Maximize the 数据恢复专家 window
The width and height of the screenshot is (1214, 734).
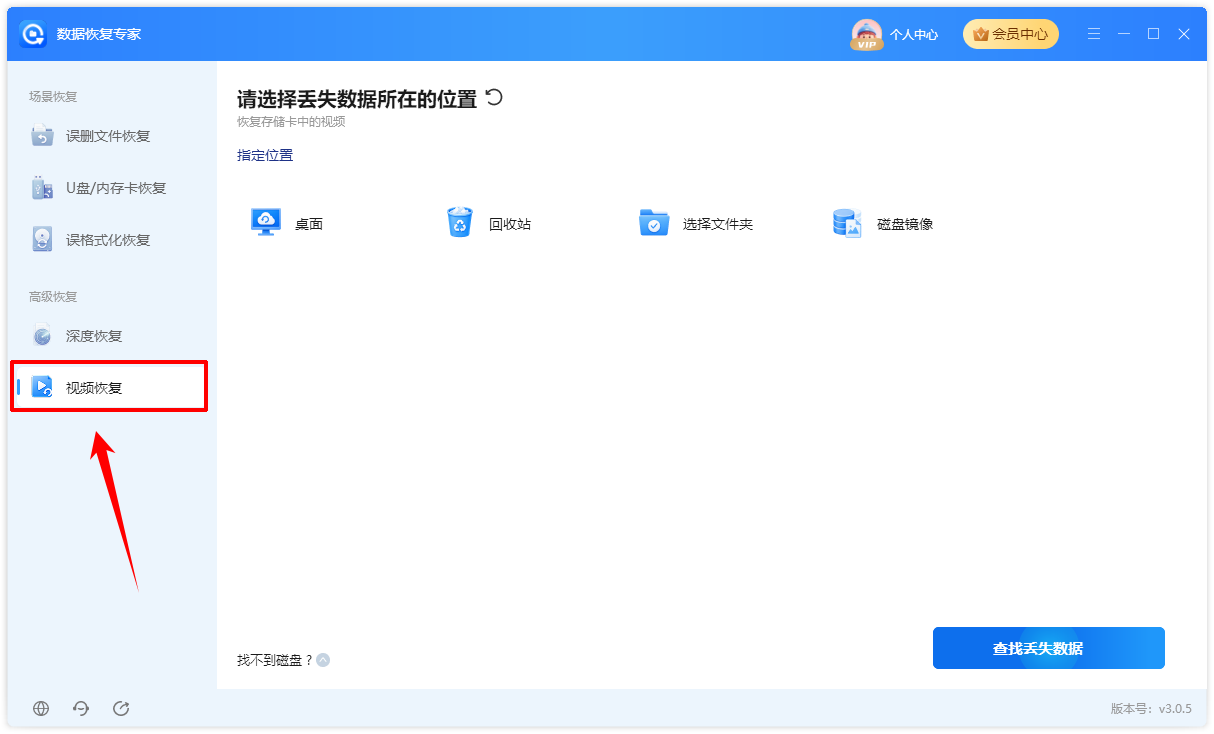click(1154, 34)
